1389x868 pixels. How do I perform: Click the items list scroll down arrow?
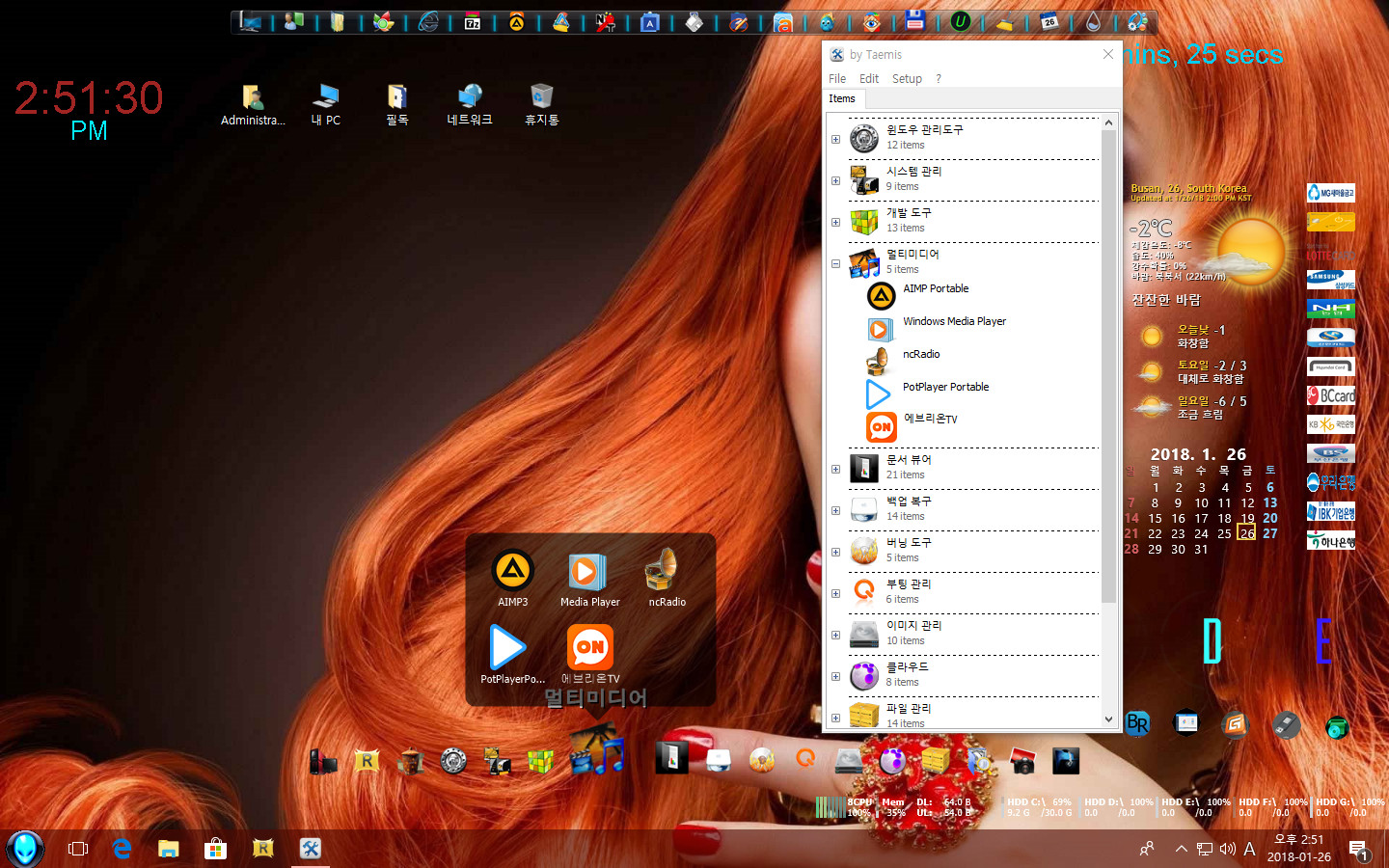point(1108,719)
